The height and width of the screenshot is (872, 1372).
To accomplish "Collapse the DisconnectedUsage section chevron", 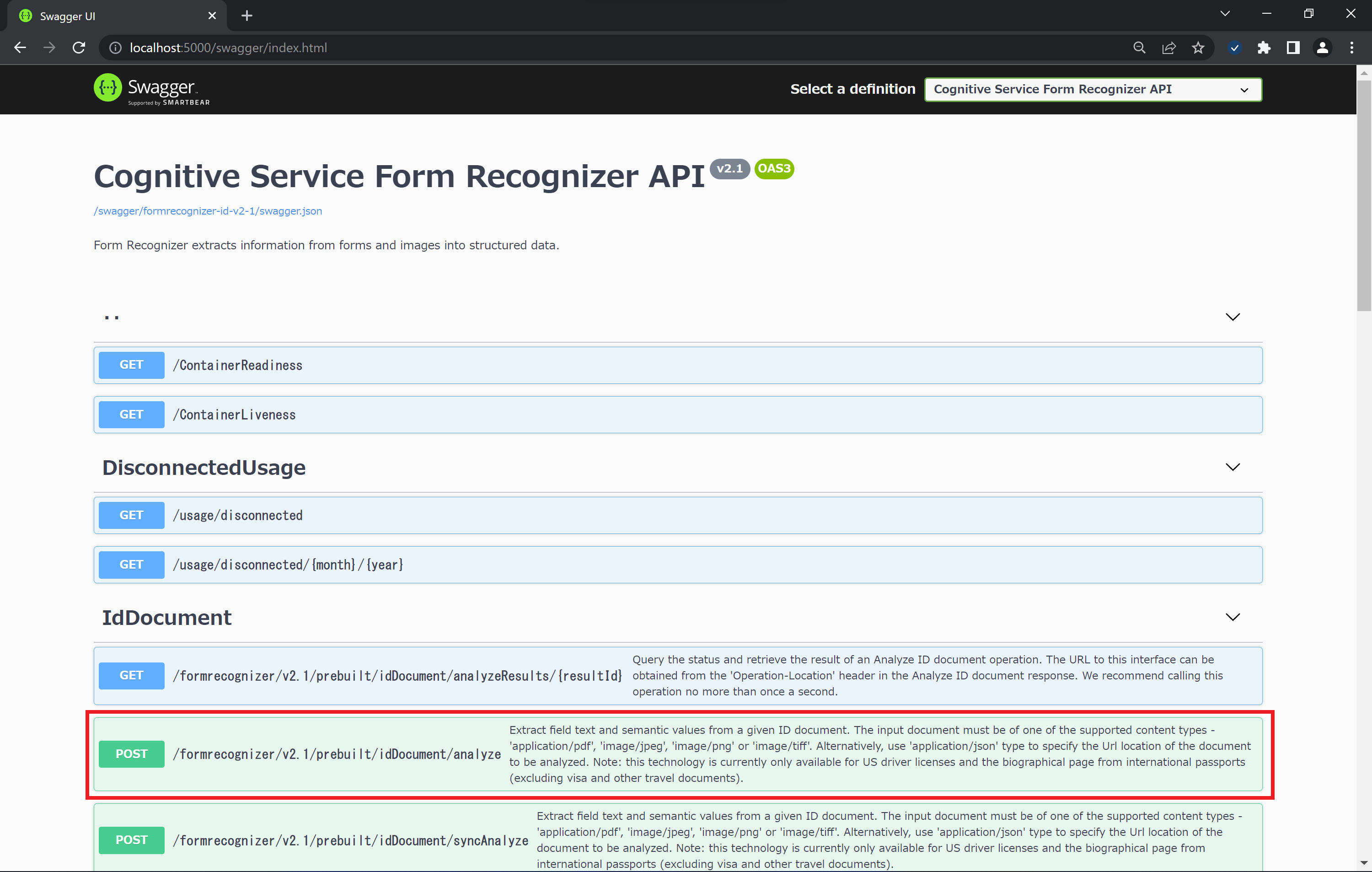I will [x=1233, y=468].
